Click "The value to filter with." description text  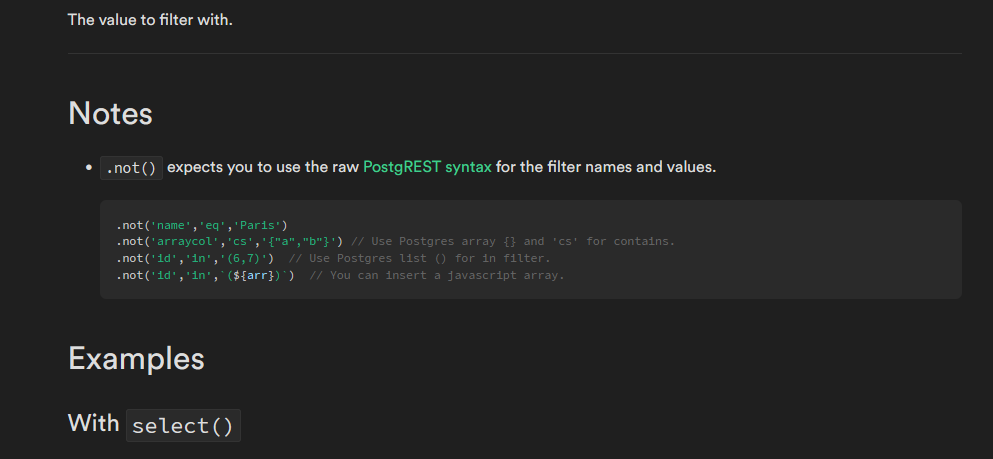150,19
